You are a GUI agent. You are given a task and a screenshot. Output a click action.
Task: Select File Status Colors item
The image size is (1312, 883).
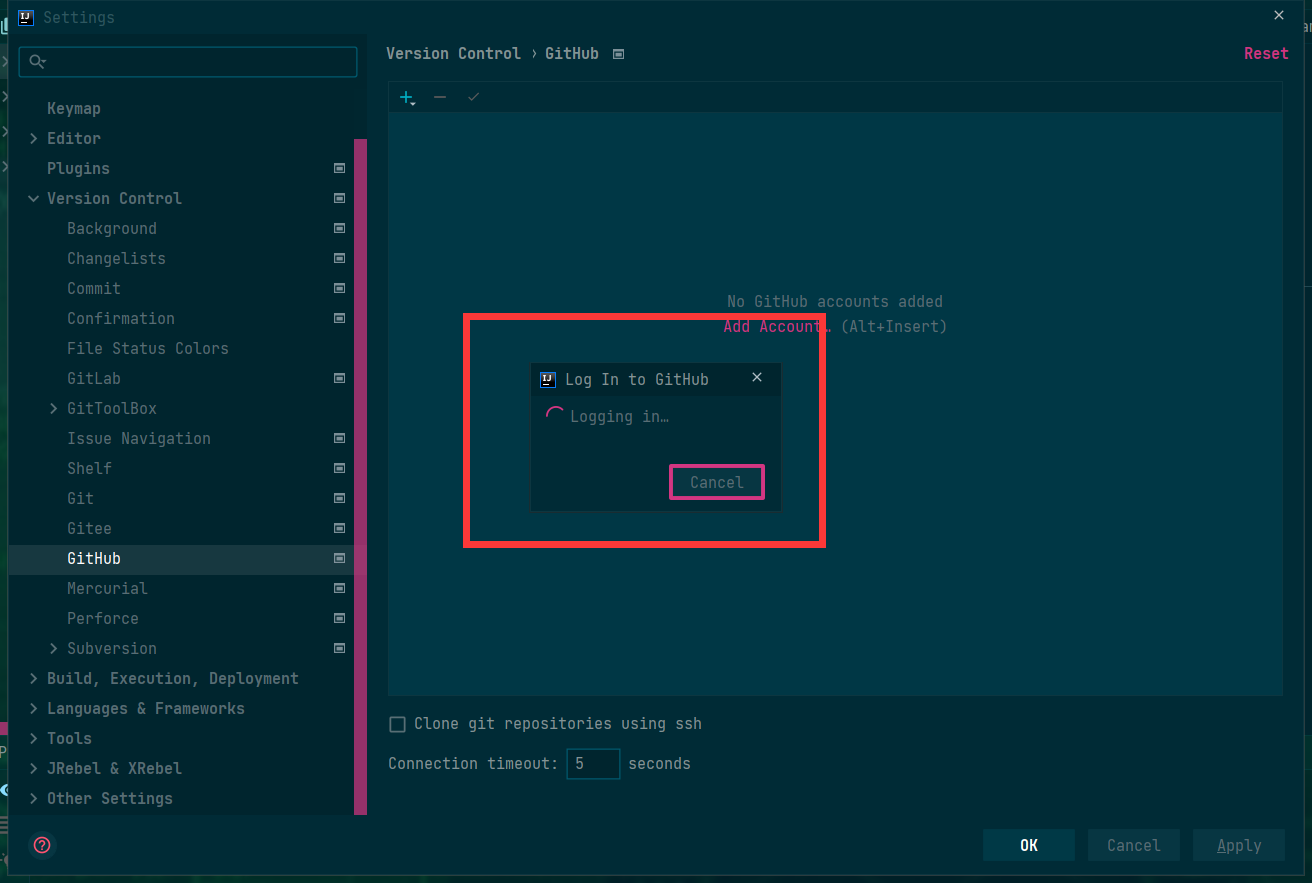point(147,348)
